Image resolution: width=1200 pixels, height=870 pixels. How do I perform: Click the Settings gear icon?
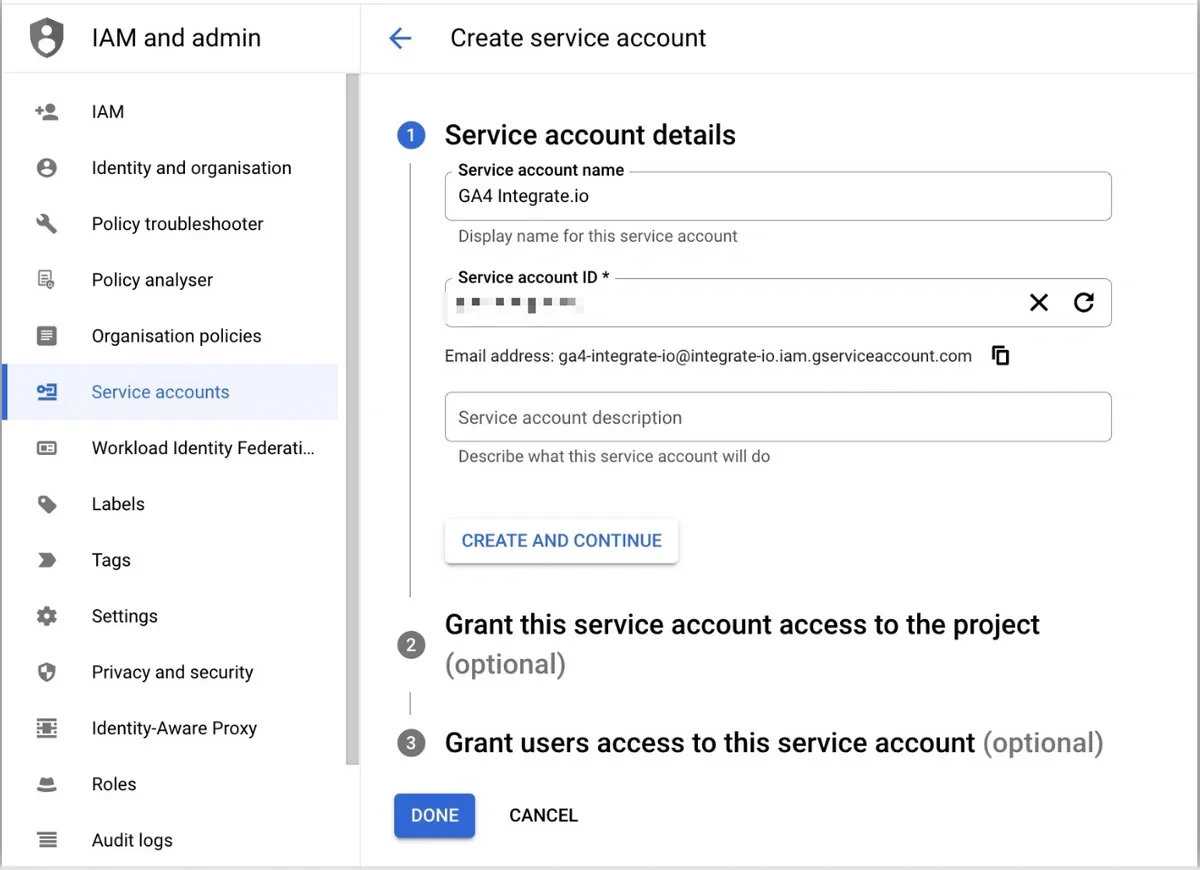pos(46,616)
